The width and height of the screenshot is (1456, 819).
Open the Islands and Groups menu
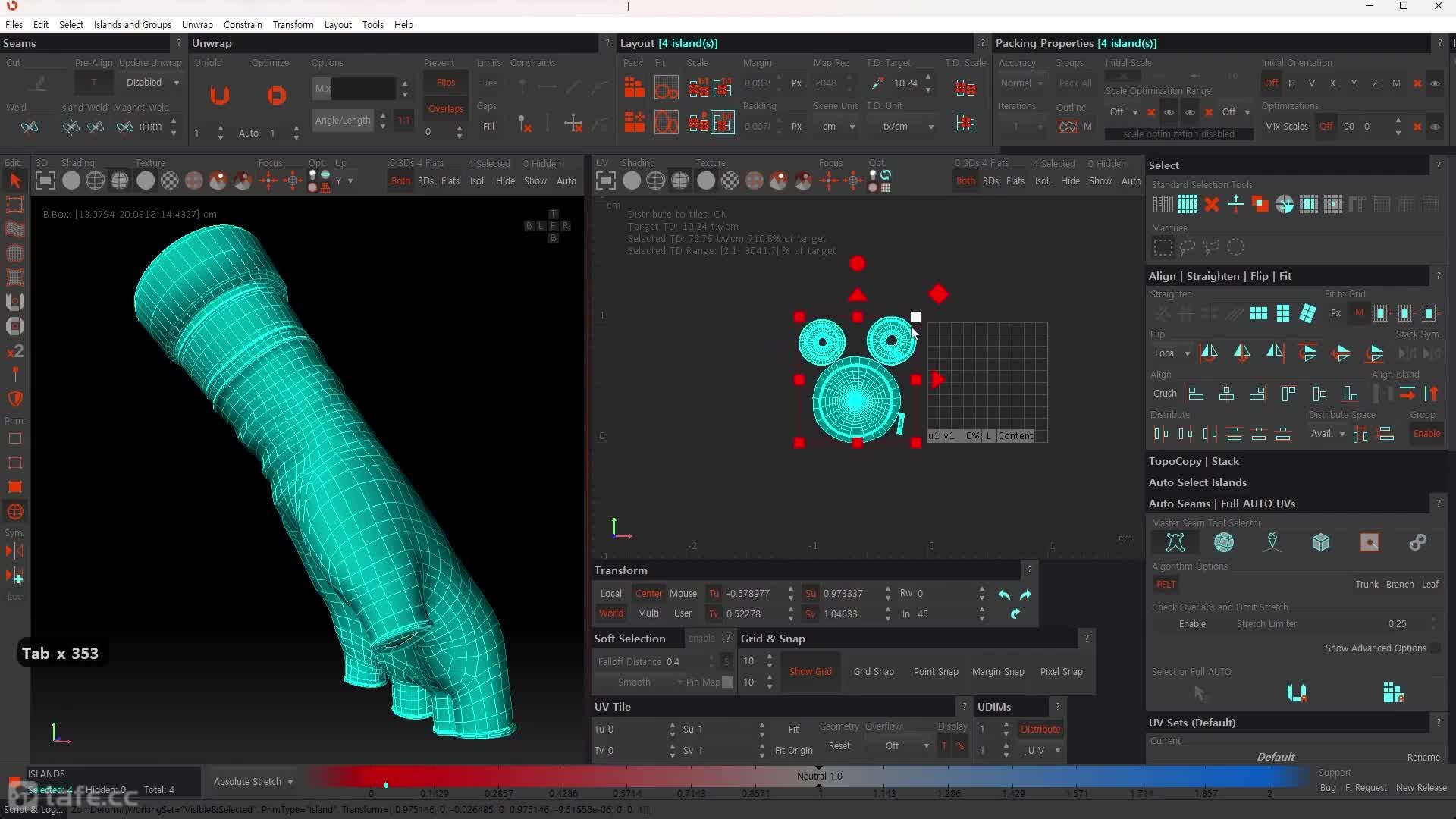(x=132, y=24)
